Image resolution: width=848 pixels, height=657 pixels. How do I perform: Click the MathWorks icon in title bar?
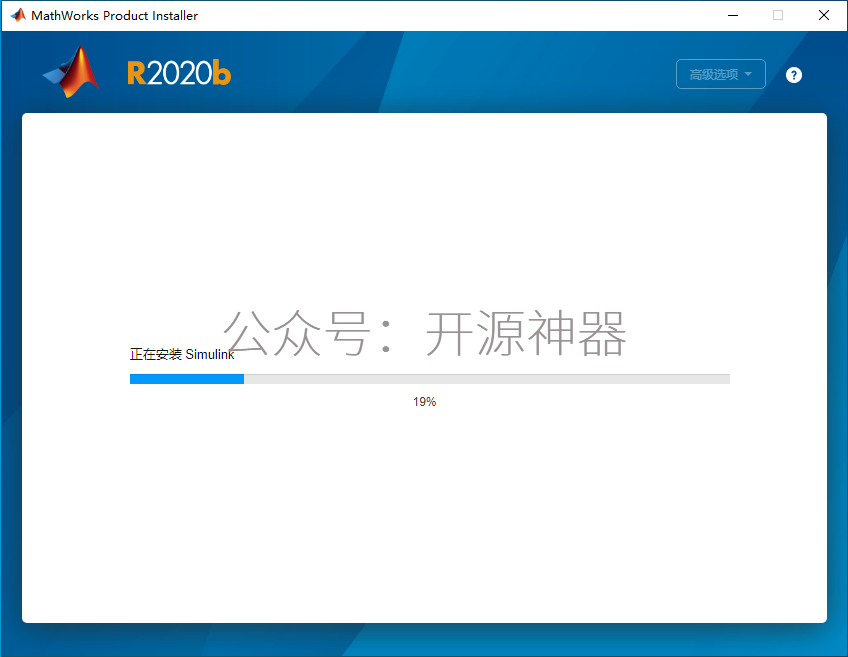[18, 15]
